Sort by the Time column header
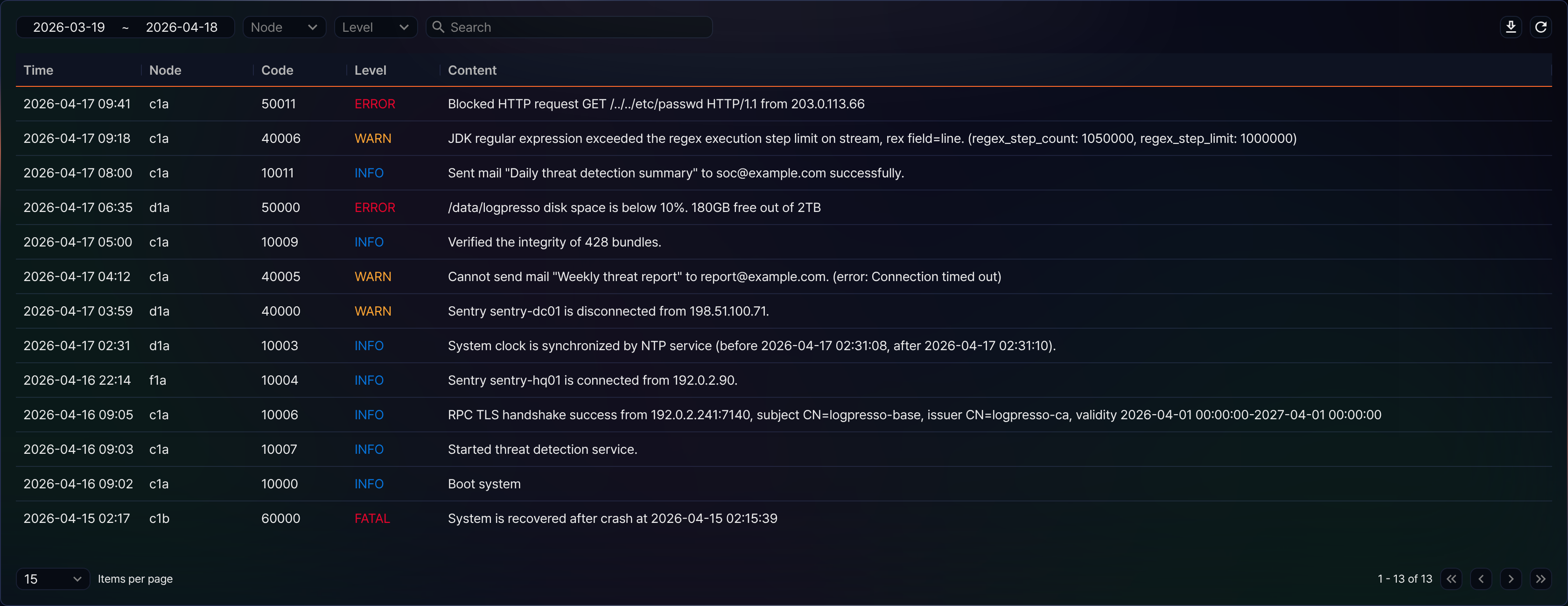 tap(38, 70)
